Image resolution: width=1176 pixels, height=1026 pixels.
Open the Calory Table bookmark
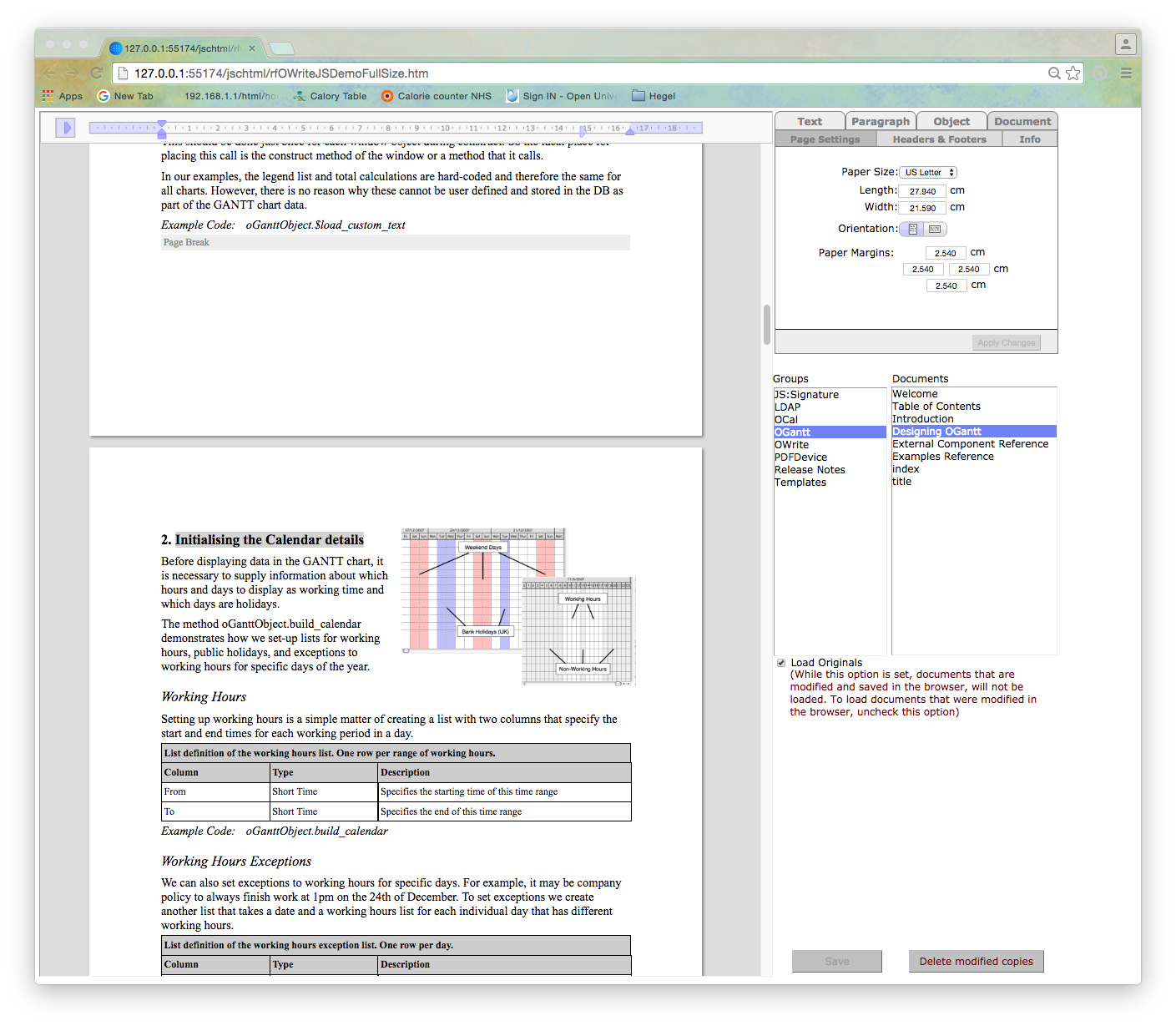[x=330, y=96]
